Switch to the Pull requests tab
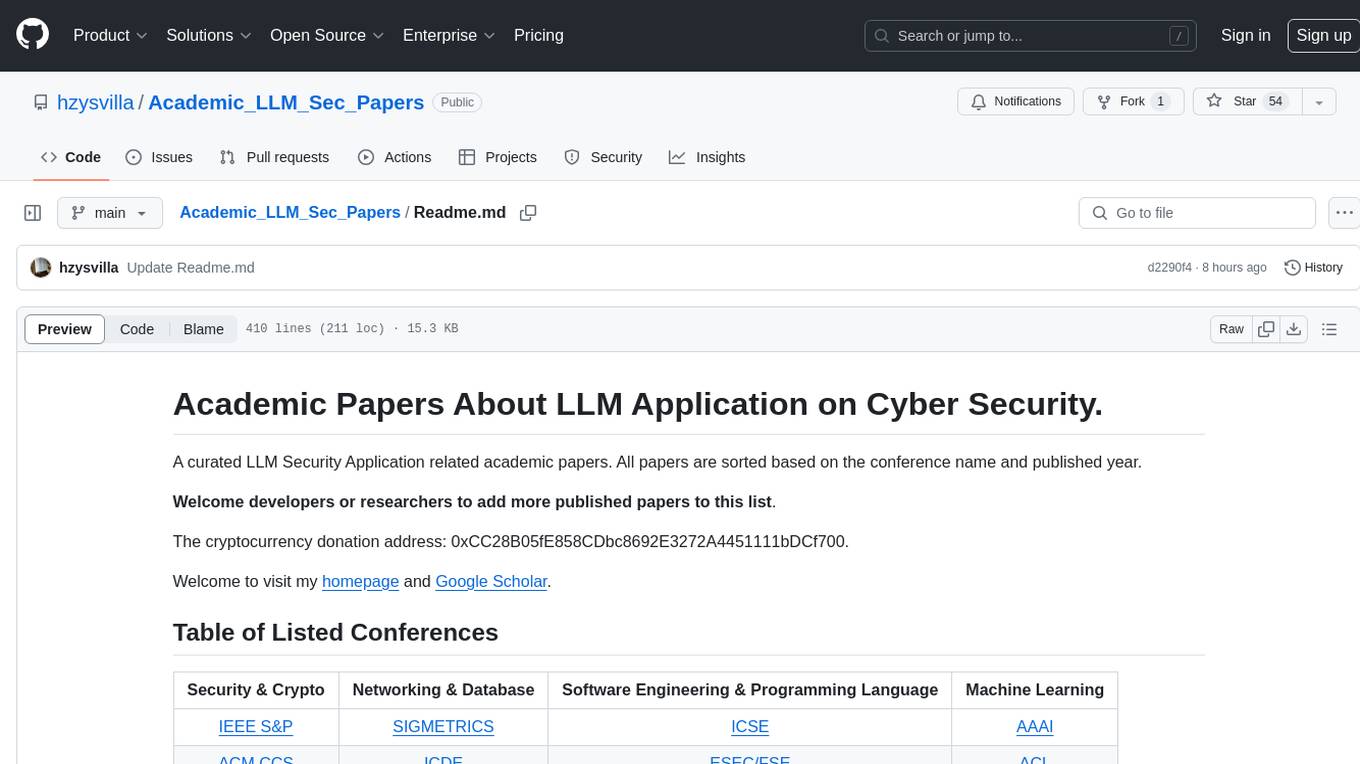The height and width of the screenshot is (764, 1360). 274,157
